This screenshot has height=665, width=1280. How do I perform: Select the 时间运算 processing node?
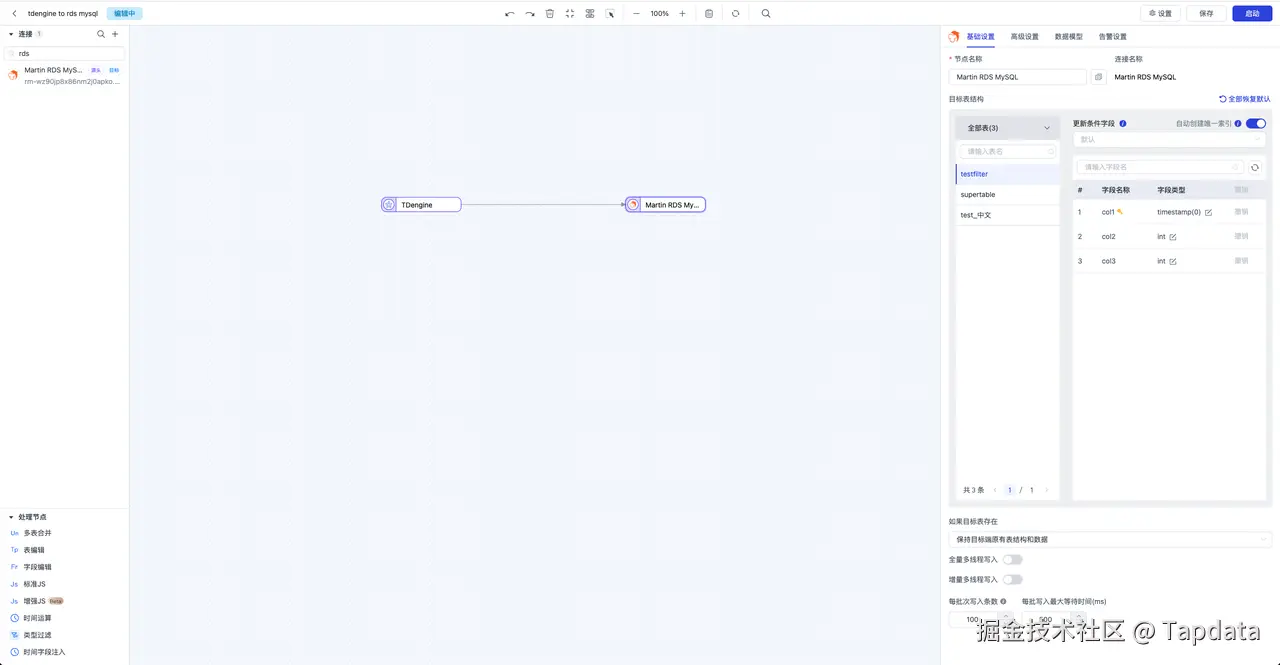point(64,618)
